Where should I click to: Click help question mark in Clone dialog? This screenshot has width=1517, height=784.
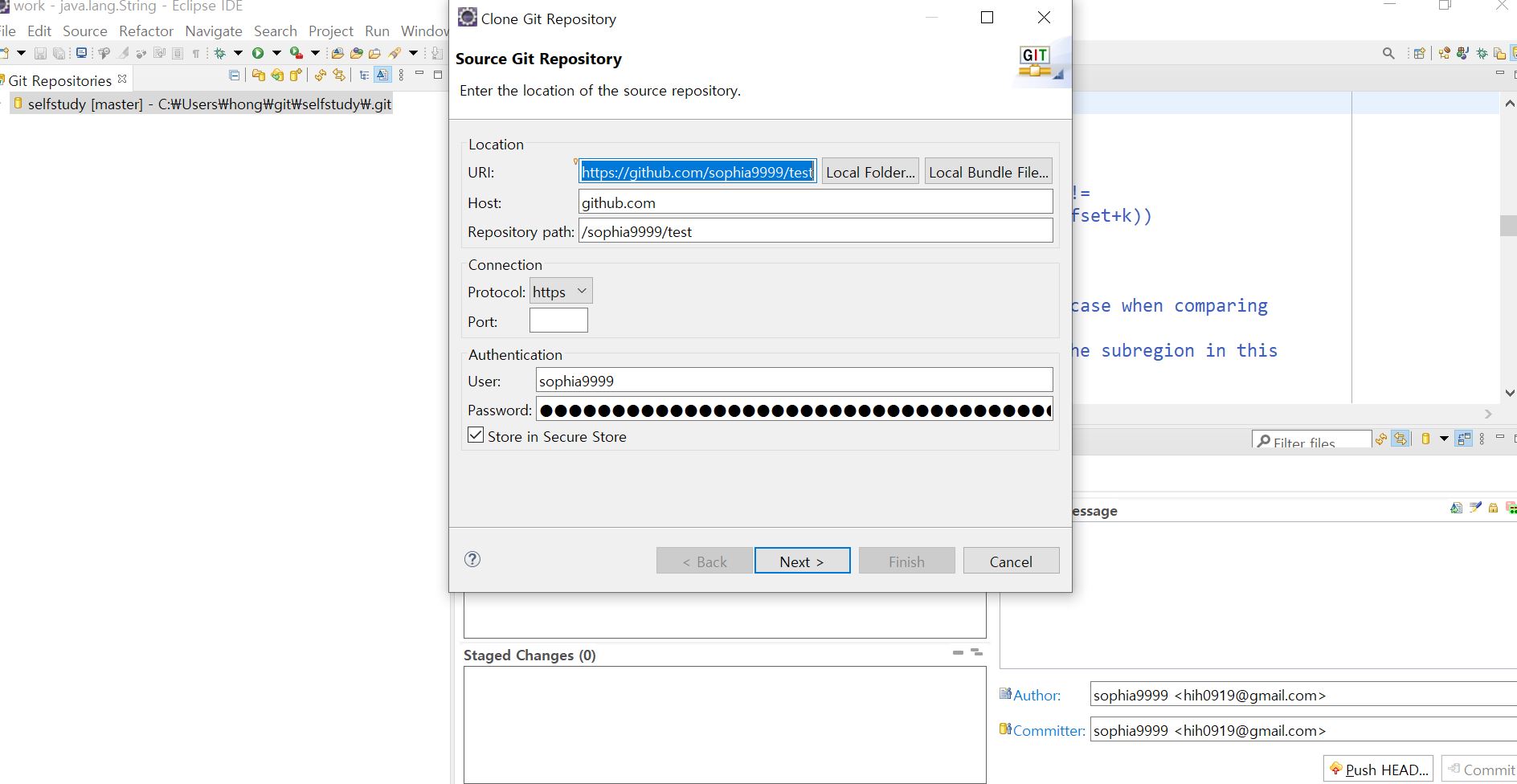pos(472,559)
